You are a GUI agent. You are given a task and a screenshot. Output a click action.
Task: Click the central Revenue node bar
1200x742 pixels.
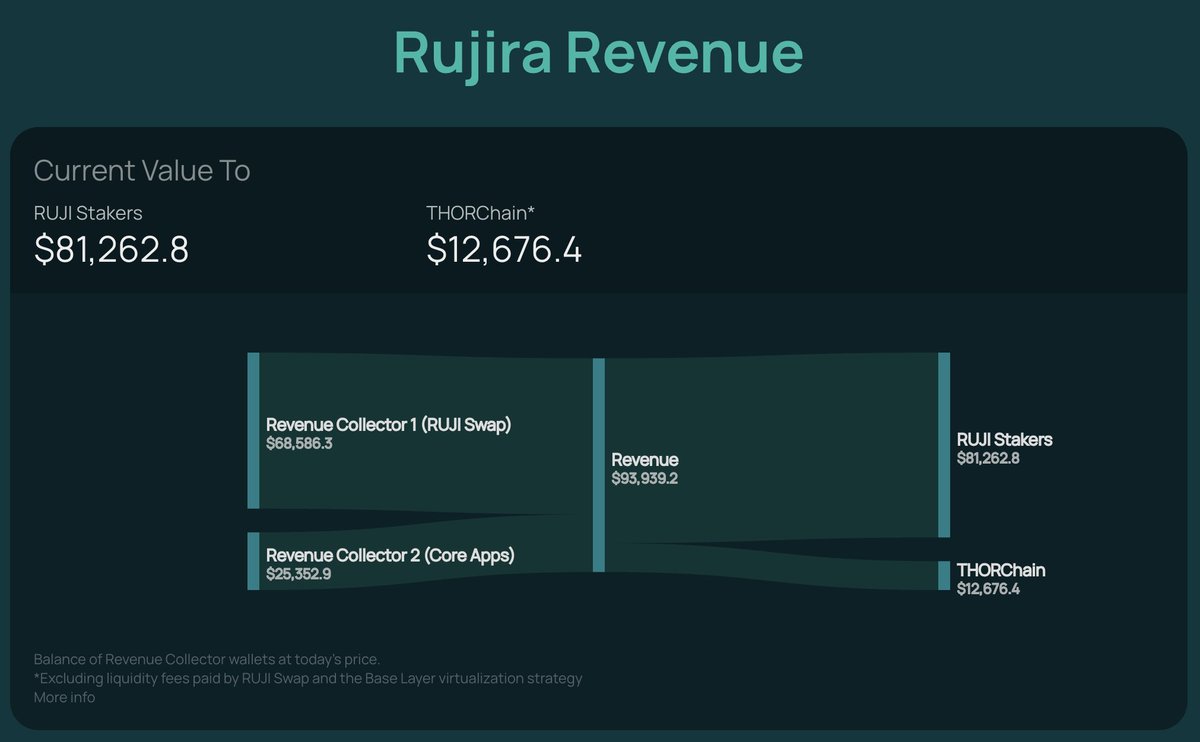[599, 465]
